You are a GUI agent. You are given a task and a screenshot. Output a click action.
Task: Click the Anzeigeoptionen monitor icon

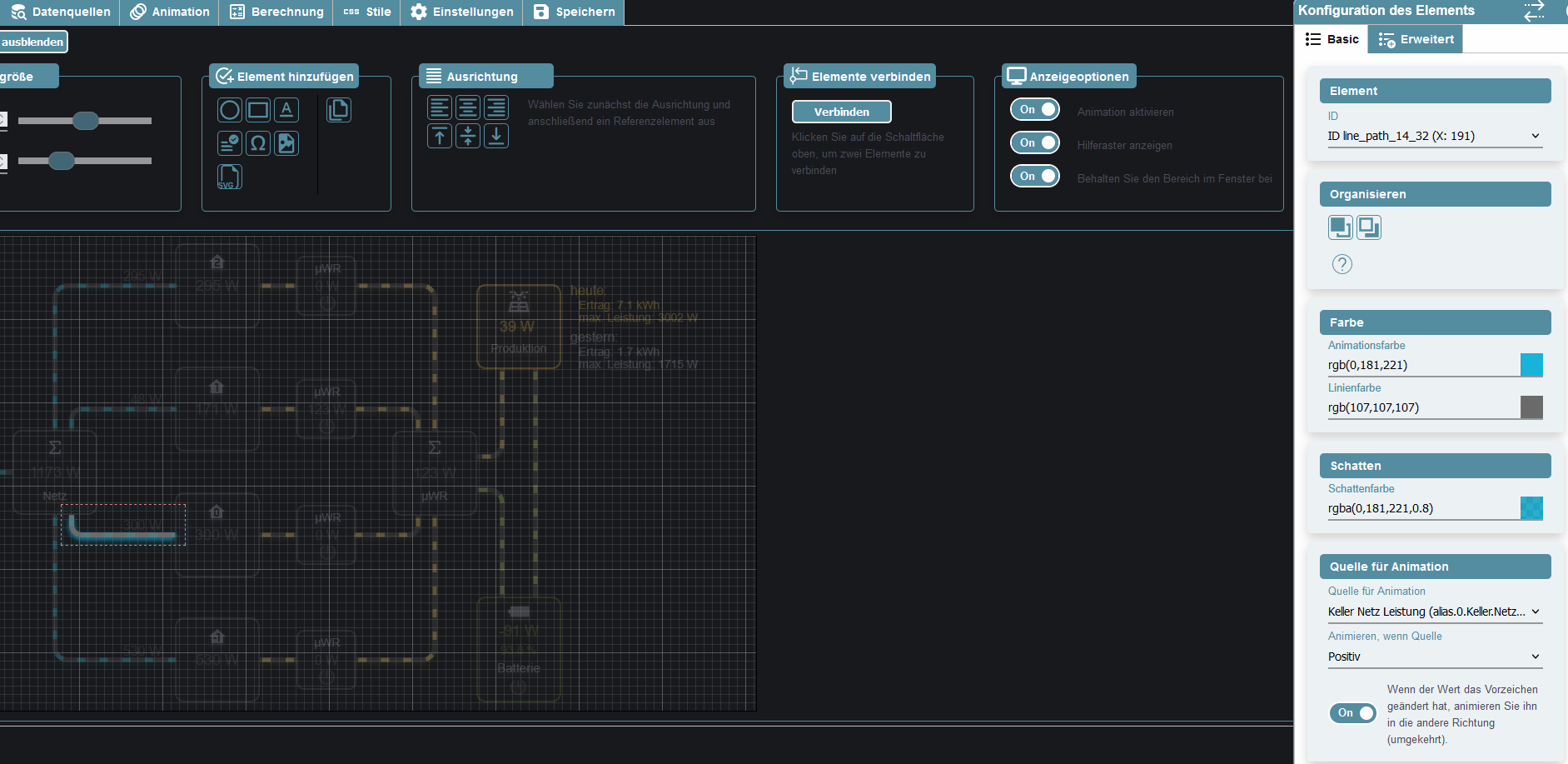1016,76
